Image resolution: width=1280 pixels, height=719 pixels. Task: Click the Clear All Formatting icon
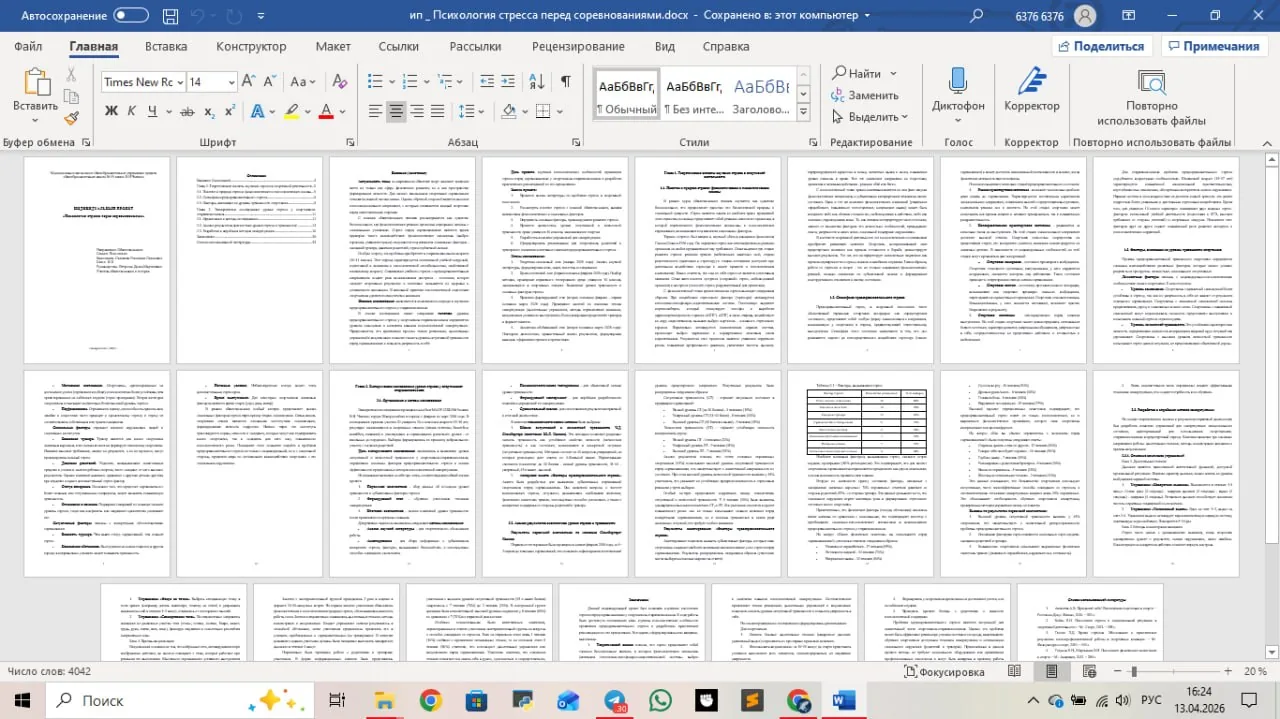pyautogui.click(x=339, y=82)
